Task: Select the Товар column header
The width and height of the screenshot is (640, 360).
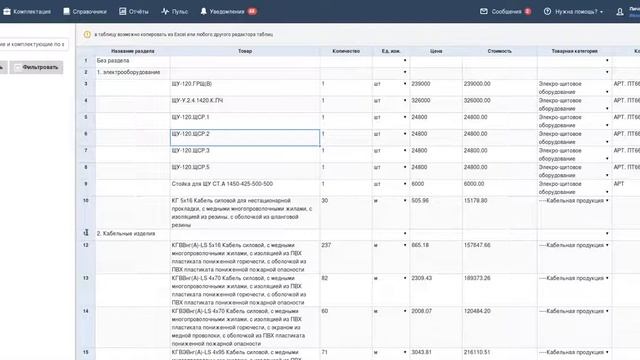Action: point(245,51)
